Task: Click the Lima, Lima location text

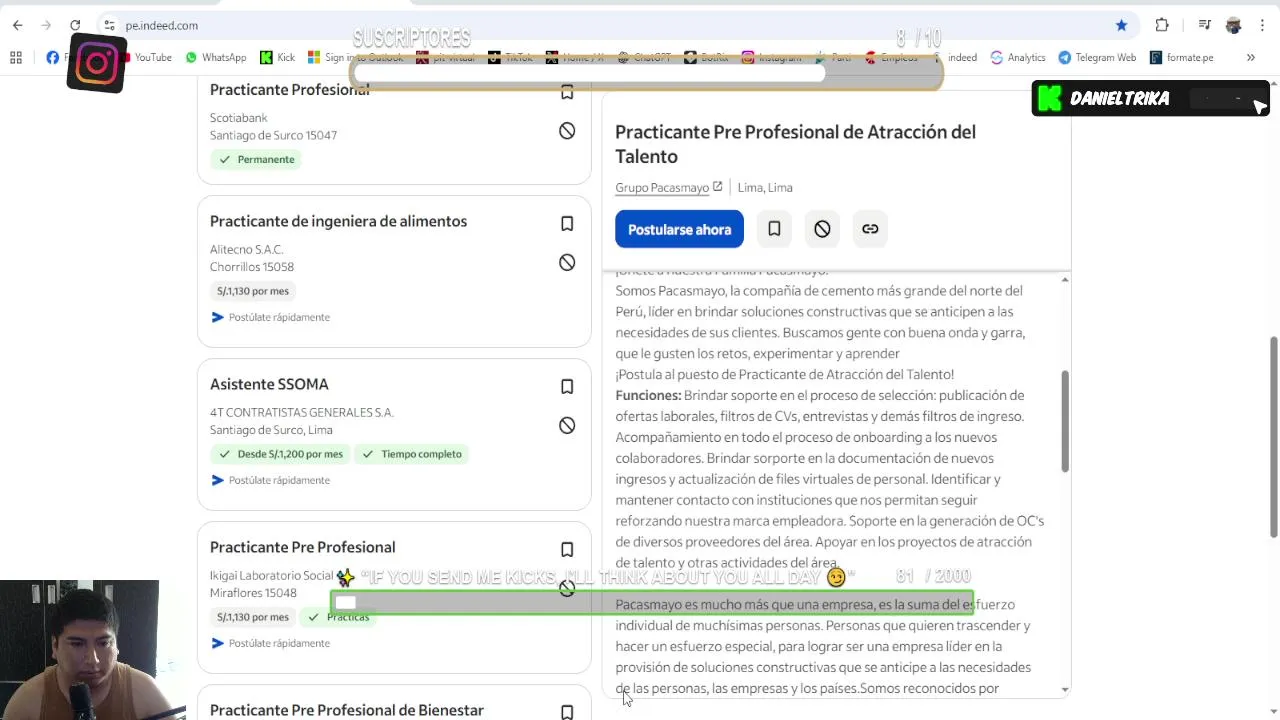Action: pyautogui.click(x=764, y=187)
